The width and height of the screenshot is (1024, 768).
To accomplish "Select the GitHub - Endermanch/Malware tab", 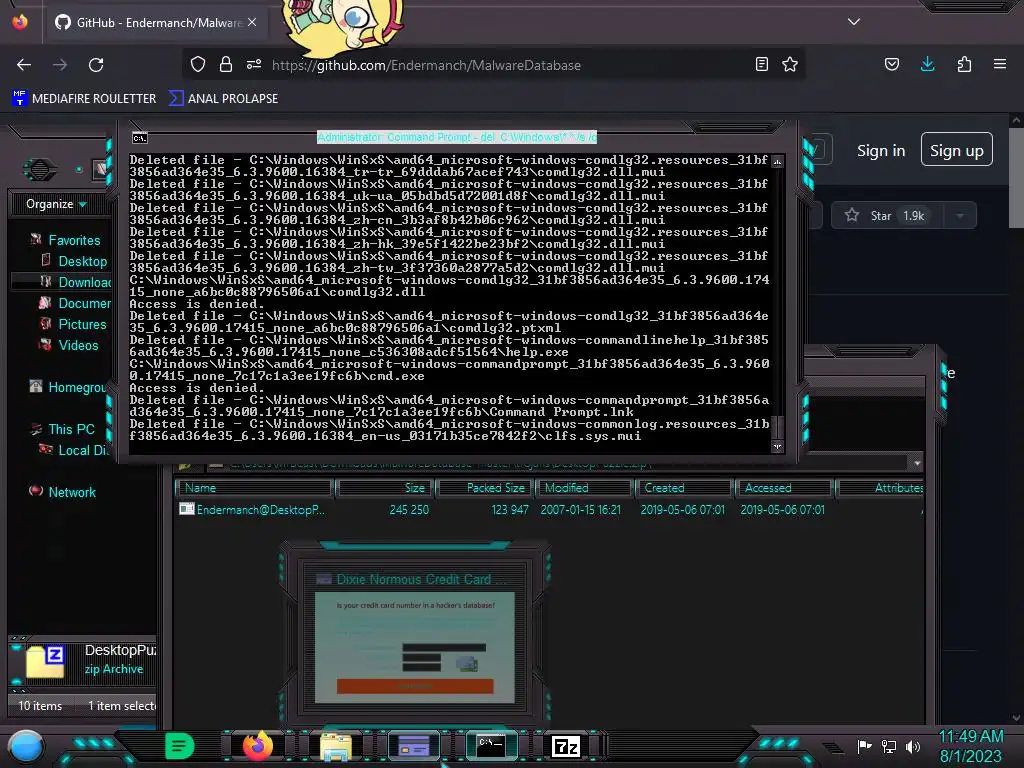I will tap(157, 22).
